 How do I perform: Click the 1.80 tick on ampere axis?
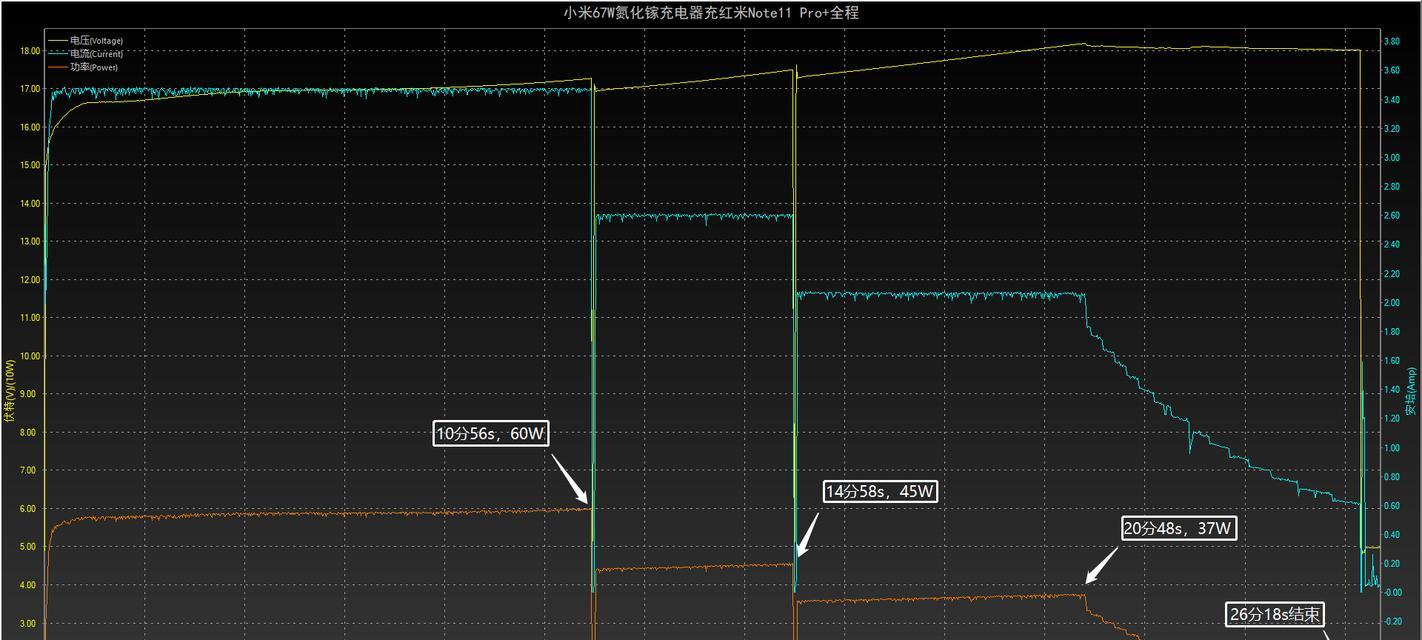pyautogui.click(x=1391, y=331)
